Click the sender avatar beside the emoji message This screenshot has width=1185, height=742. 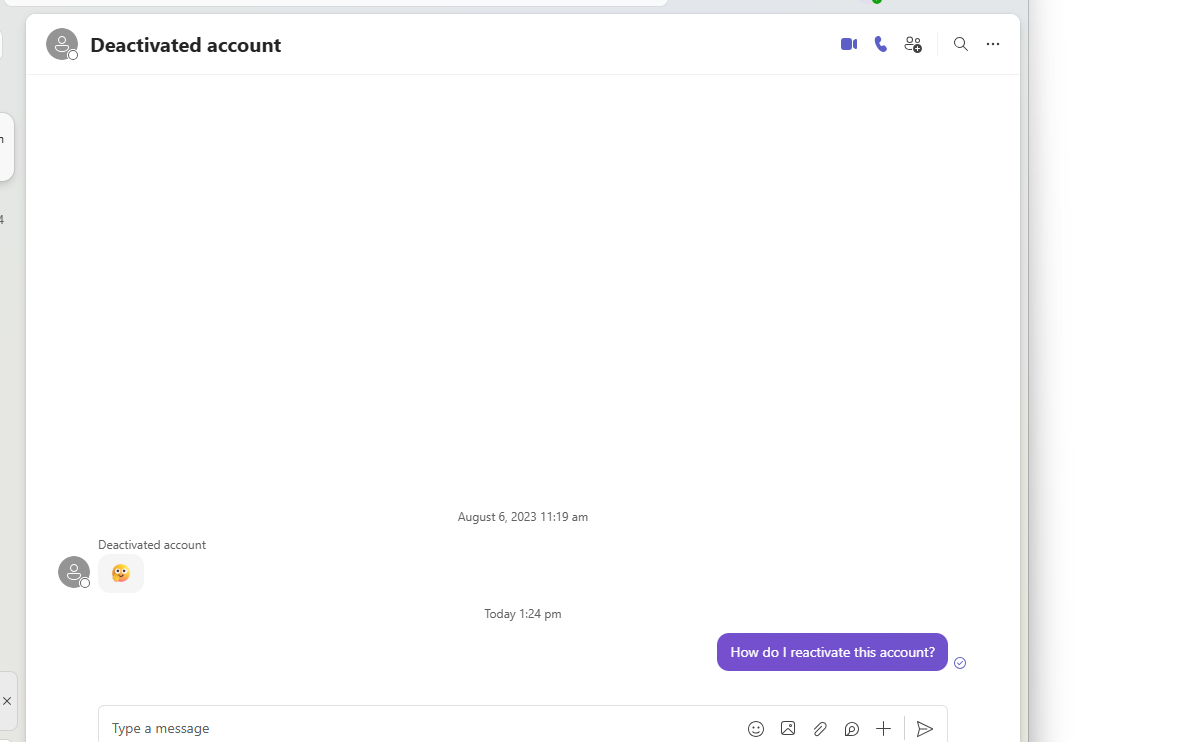tap(74, 572)
